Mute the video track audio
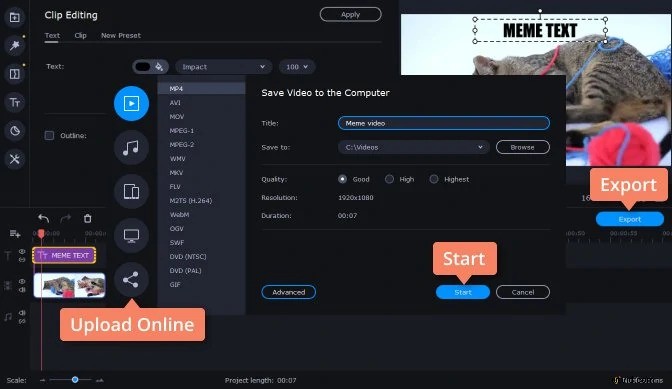 pos(22,290)
